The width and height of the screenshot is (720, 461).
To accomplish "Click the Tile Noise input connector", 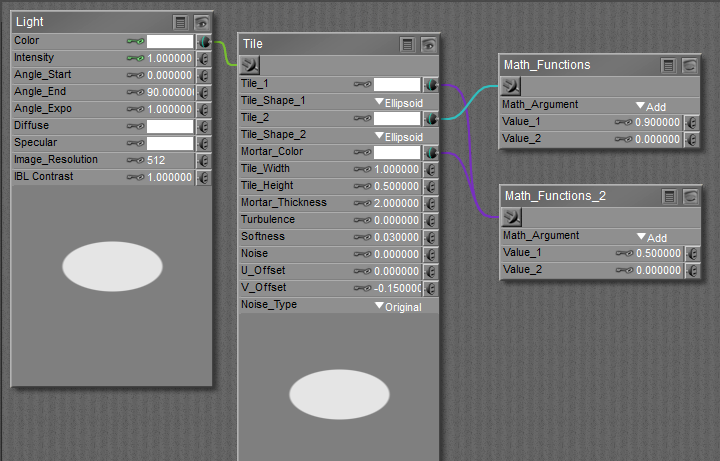I will [x=431, y=255].
